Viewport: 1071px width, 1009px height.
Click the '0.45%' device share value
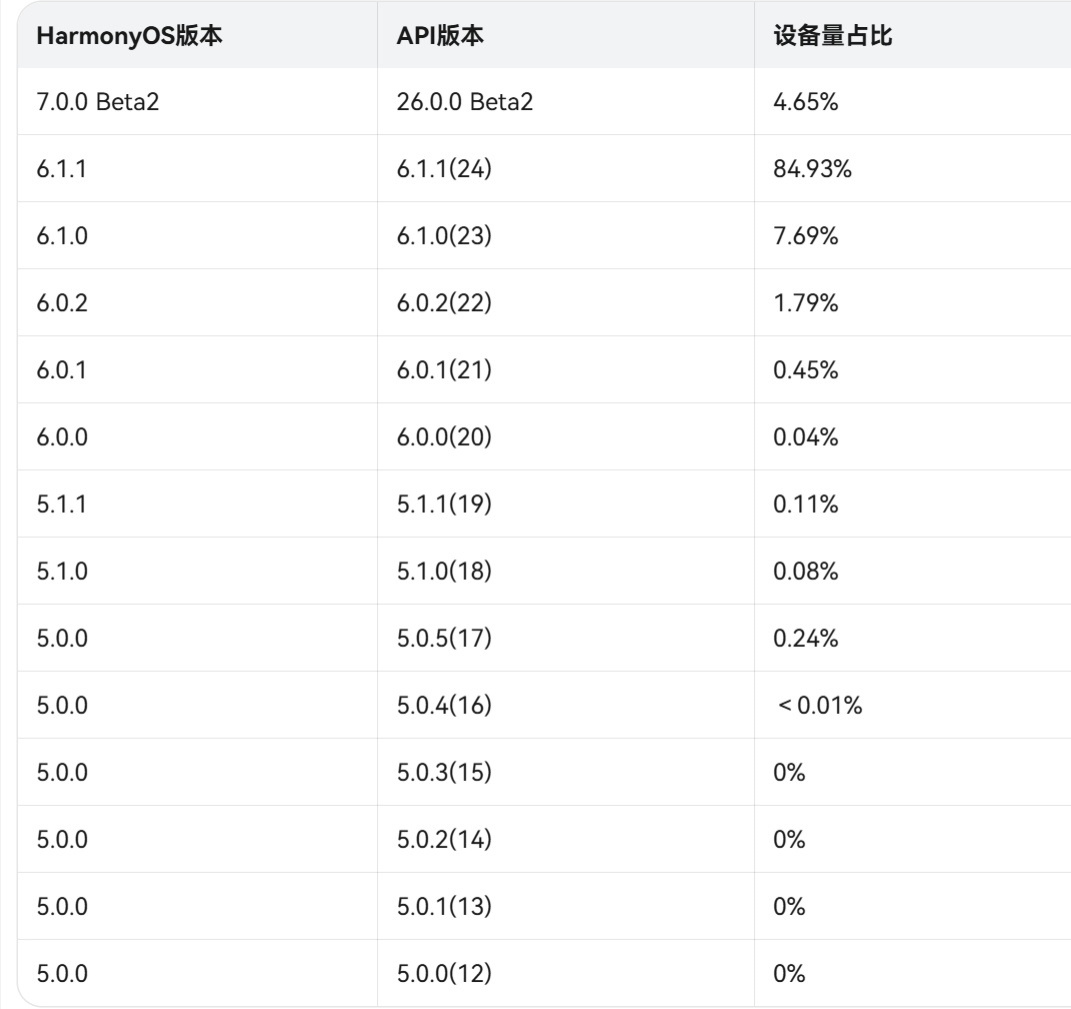coord(805,370)
